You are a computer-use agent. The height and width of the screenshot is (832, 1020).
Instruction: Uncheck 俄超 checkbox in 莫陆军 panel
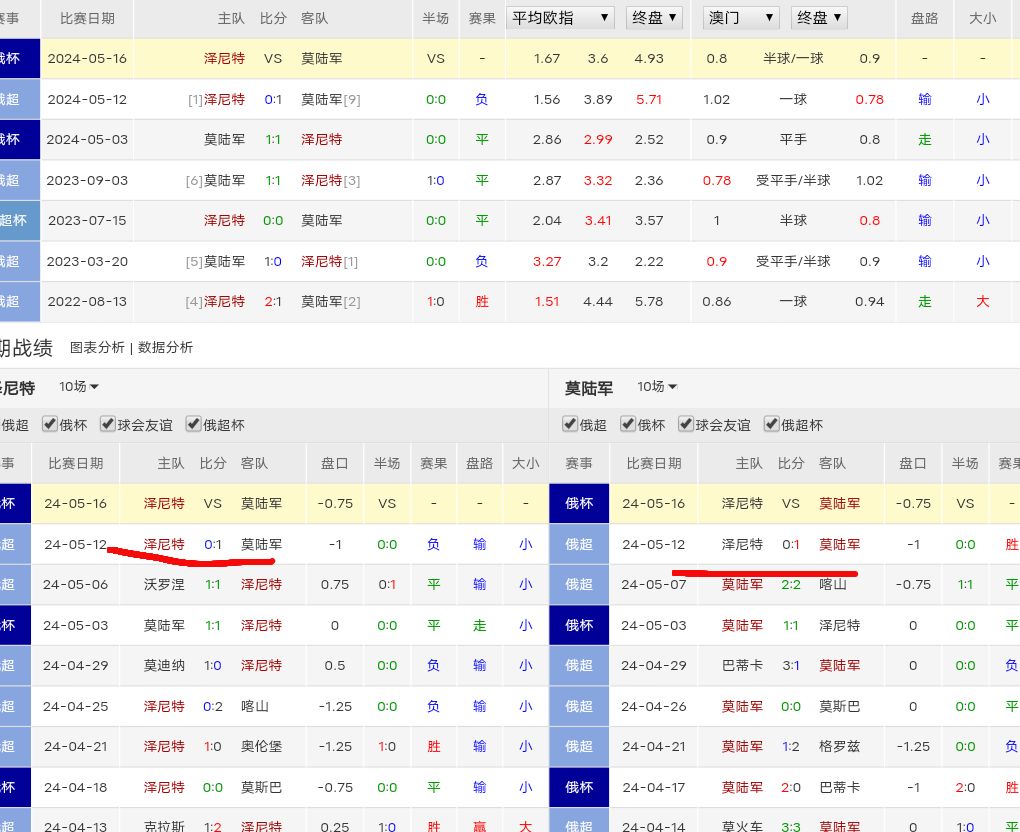[x=570, y=424]
